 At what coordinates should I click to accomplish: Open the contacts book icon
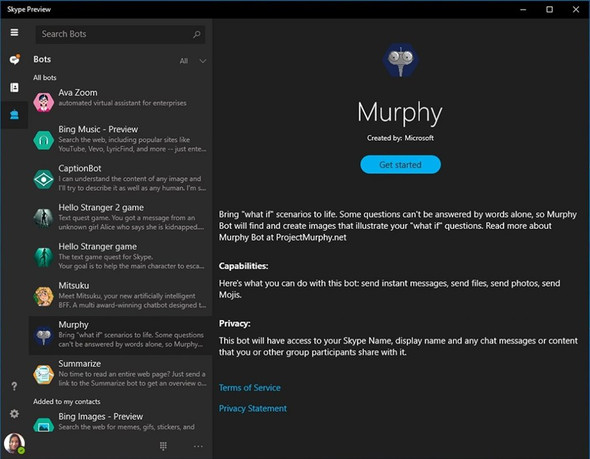(x=14, y=87)
